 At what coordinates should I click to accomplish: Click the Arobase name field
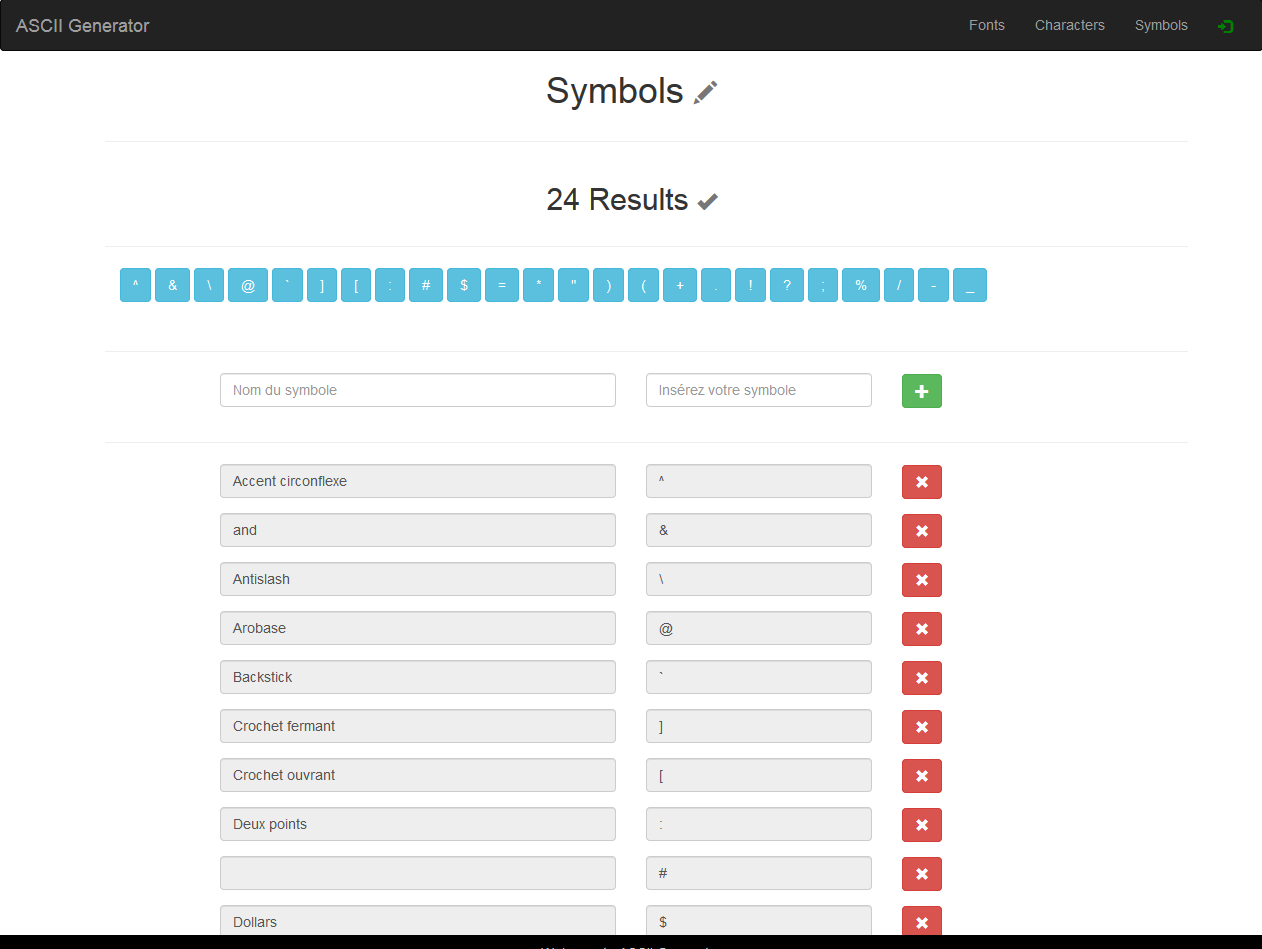(418, 628)
